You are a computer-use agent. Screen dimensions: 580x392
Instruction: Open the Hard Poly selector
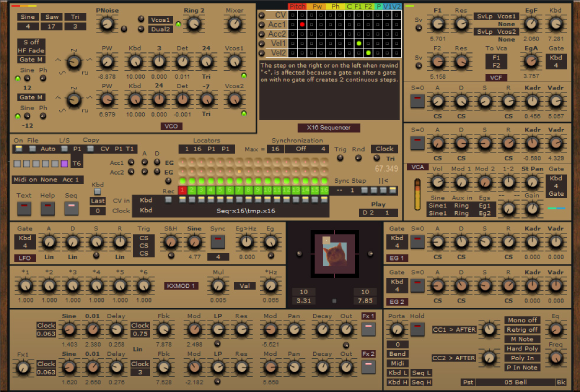522,348
